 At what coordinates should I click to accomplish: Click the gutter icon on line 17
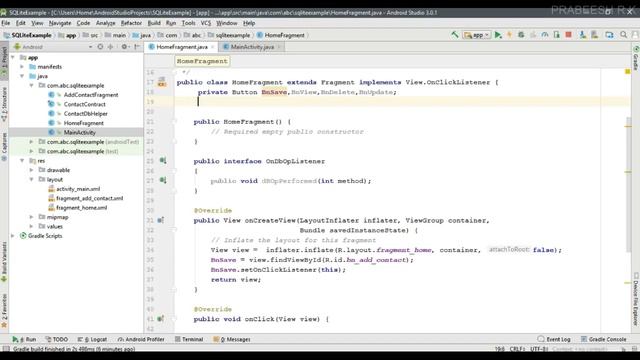tap(162, 82)
